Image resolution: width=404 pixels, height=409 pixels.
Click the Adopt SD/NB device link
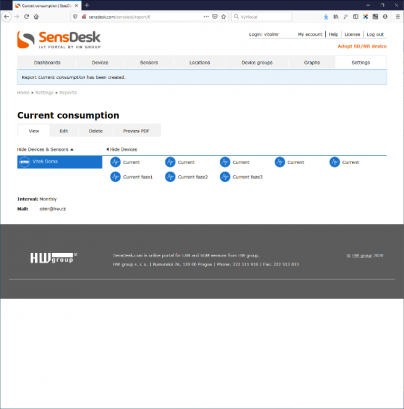(362, 46)
